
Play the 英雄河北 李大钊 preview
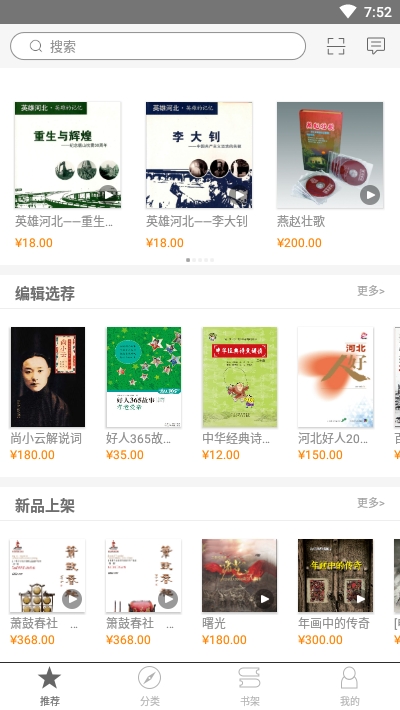240,195
